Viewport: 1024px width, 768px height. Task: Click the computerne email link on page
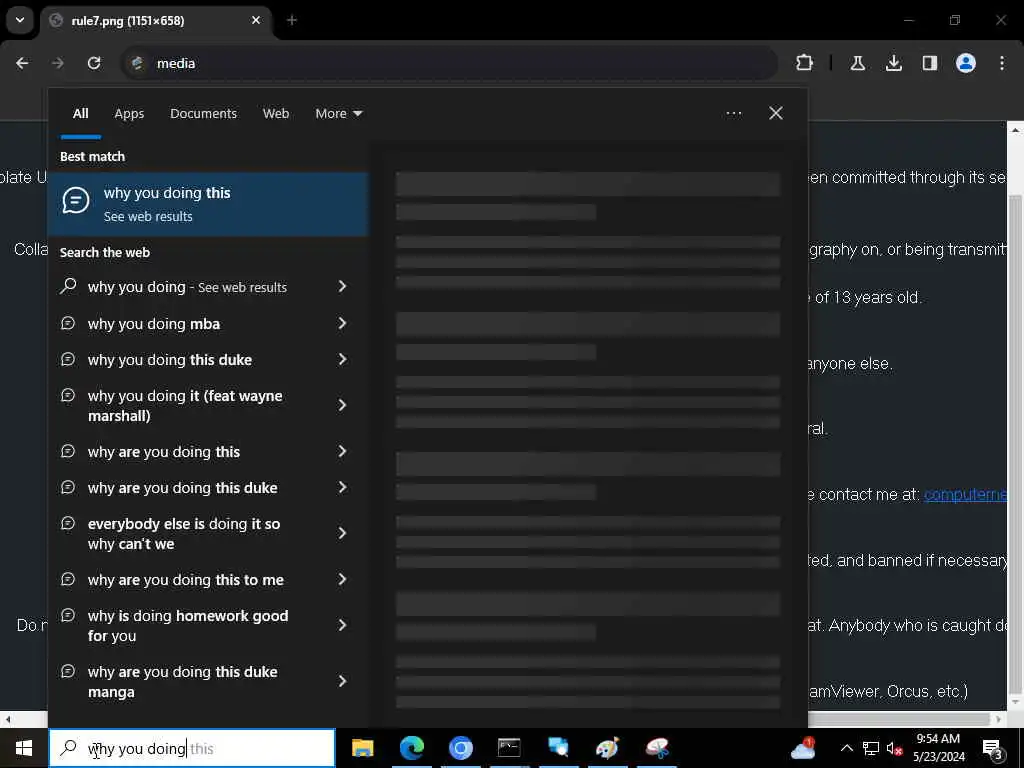965,494
